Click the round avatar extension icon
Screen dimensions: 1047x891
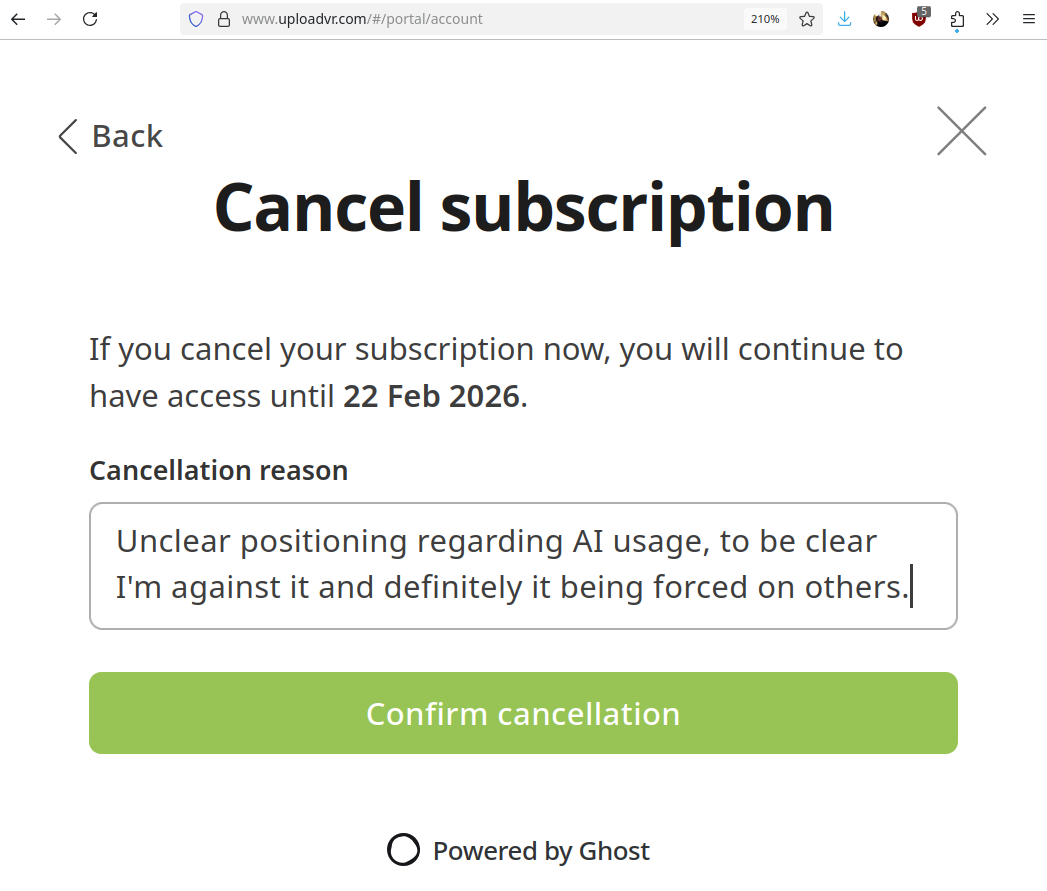coord(881,19)
